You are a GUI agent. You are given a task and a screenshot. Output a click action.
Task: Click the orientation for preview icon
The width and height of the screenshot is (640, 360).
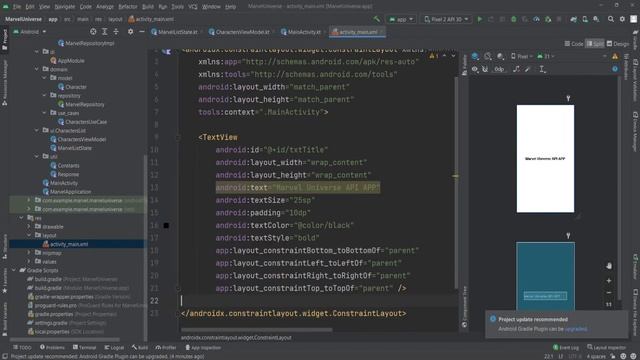click(488, 56)
